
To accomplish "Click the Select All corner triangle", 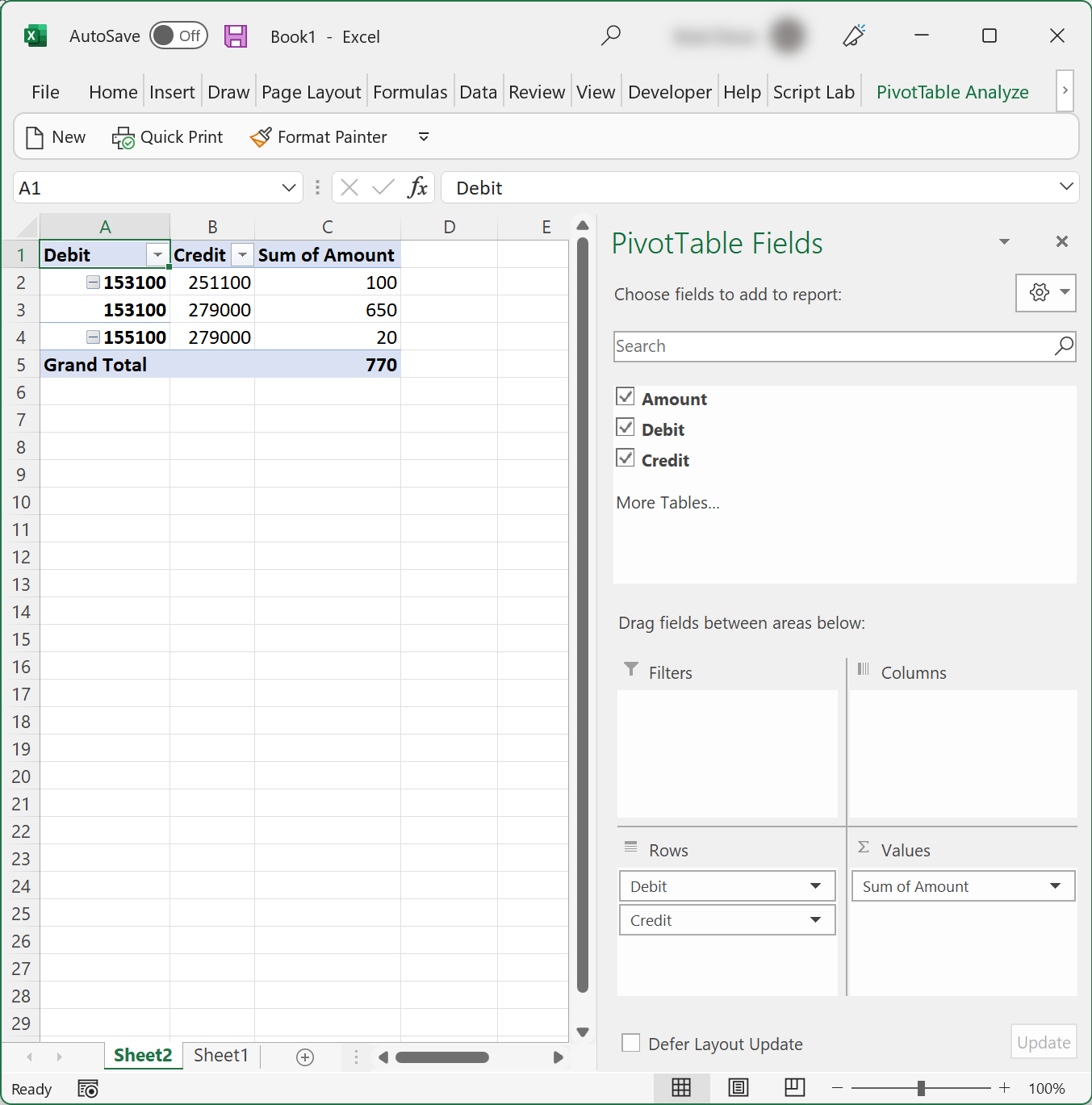I will (27, 227).
